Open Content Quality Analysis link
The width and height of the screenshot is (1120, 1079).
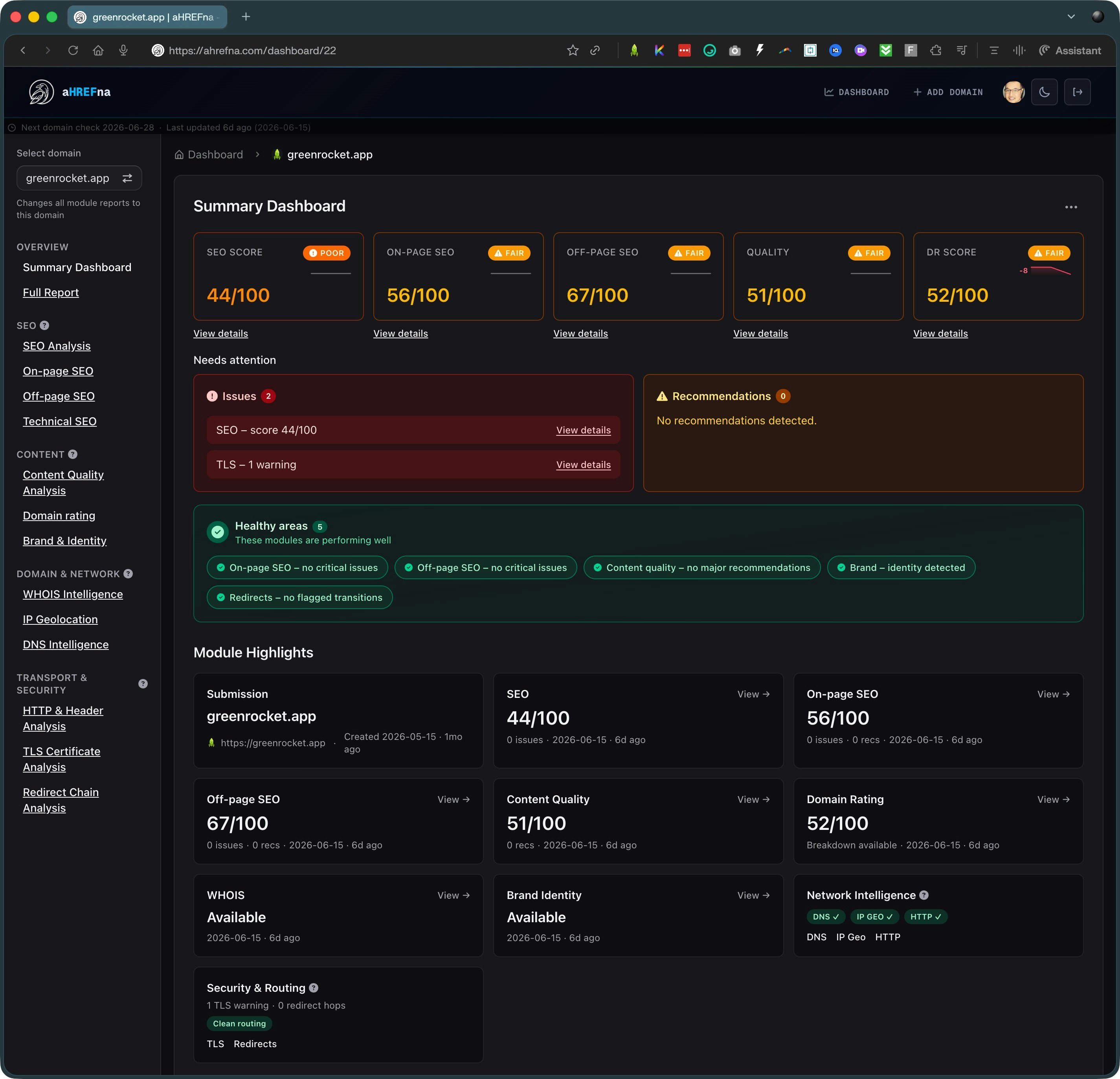click(x=63, y=483)
